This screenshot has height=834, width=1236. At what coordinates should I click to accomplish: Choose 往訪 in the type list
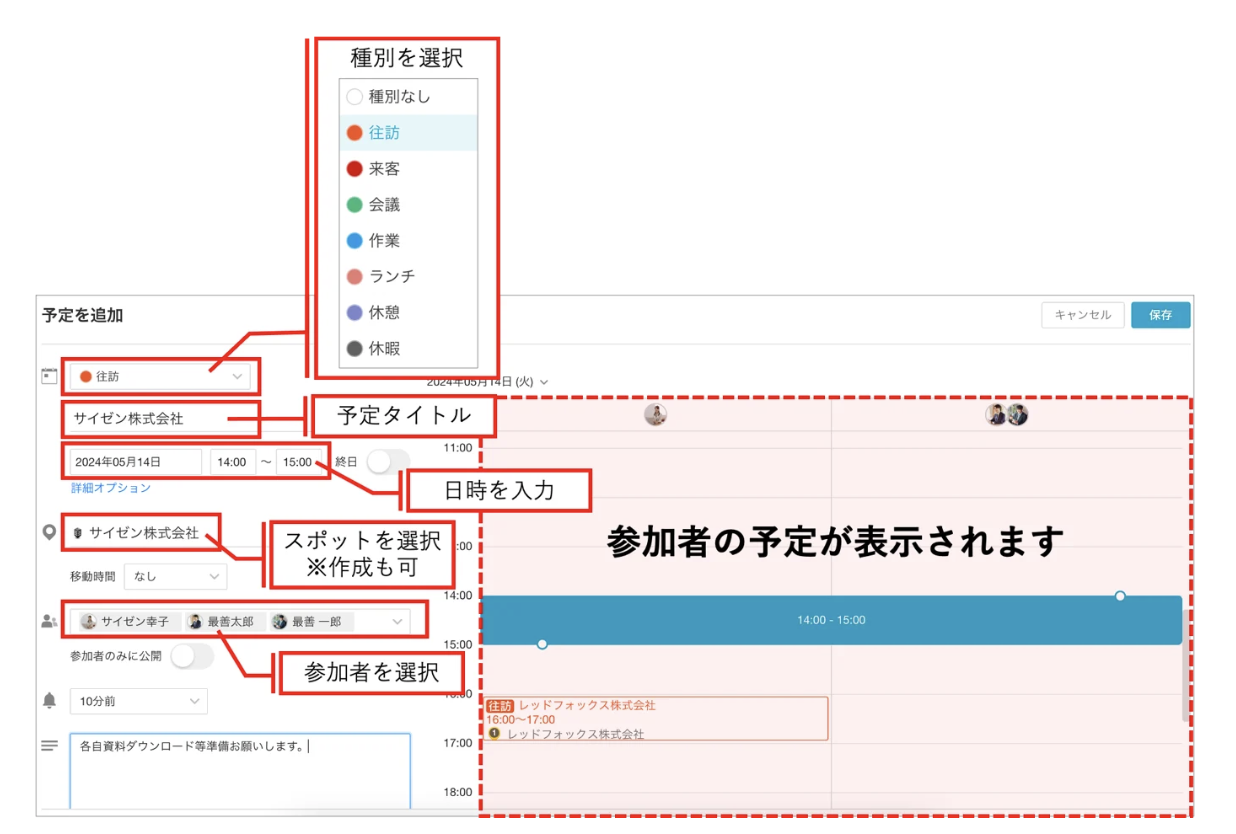tap(408, 133)
